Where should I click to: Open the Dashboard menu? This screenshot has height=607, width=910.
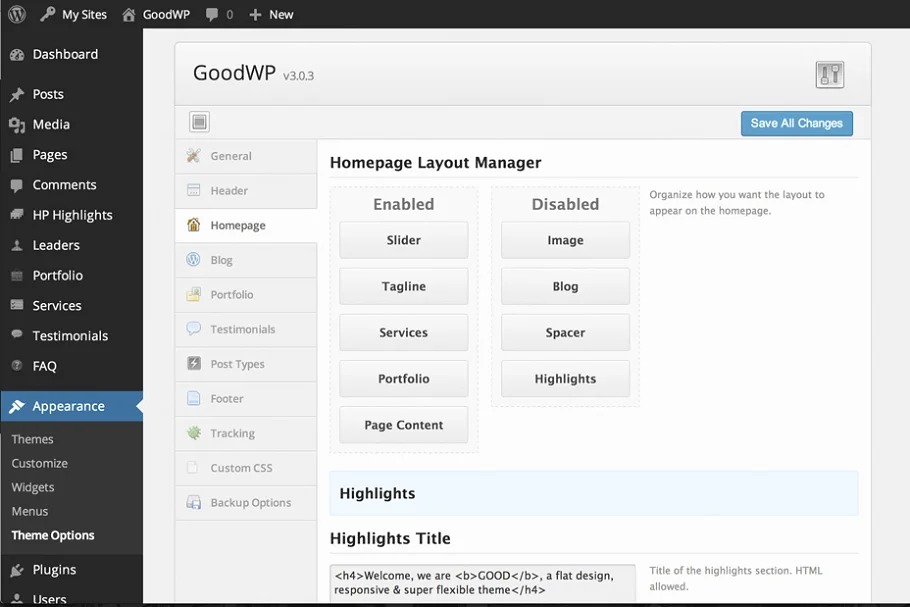[x=65, y=55]
